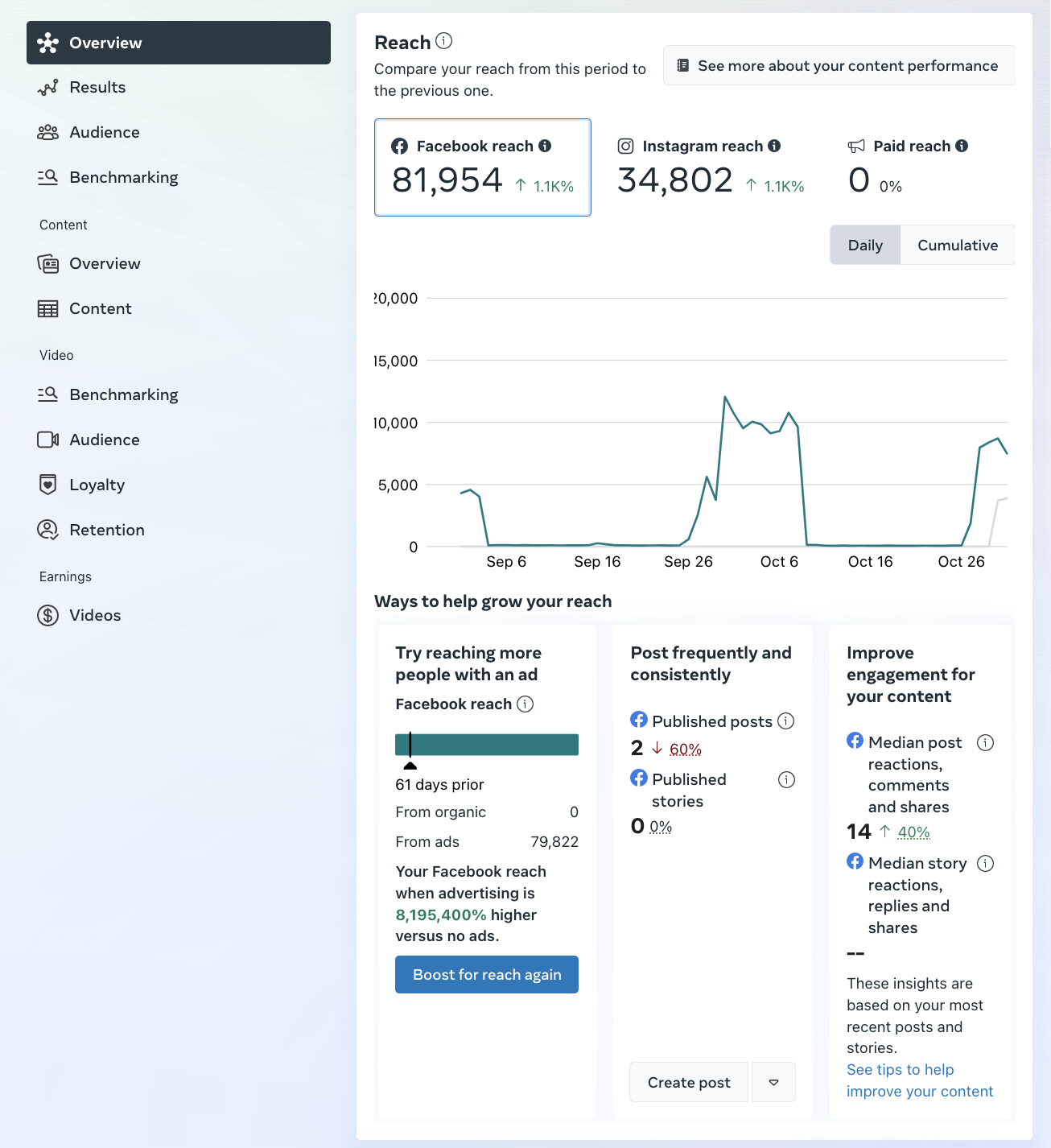This screenshot has height=1148, width=1051.
Task: Switch chart to Cumulative view
Action: 958,245
